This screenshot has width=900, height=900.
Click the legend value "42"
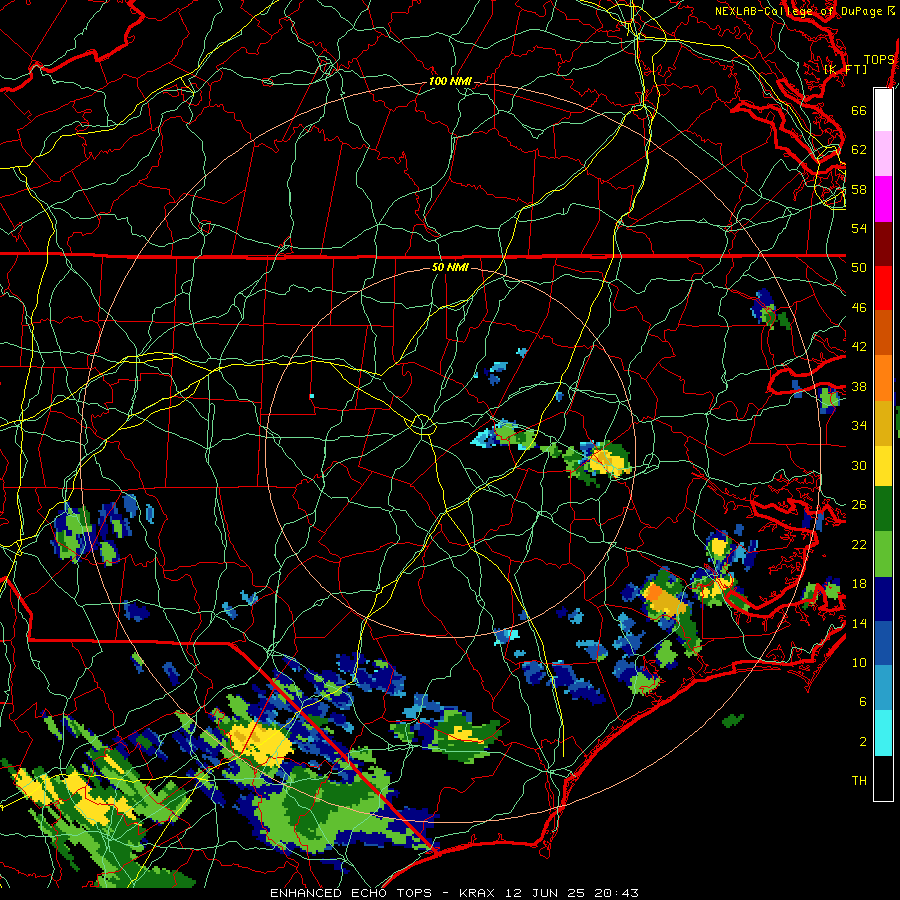pos(859,347)
